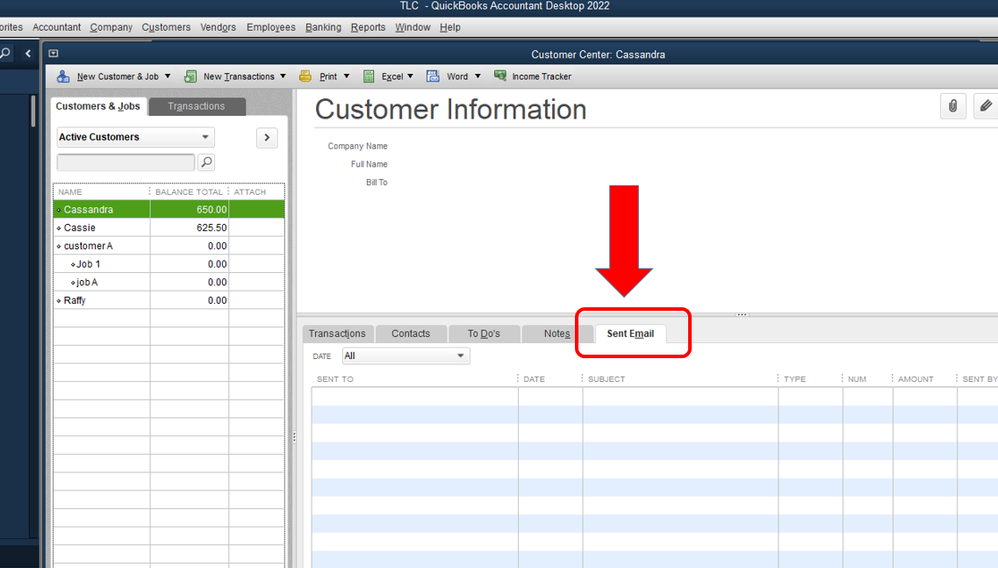Collapse the left sidebar with the arrow
The width and height of the screenshot is (998, 568).
pyautogui.click(x=28, y=53)
